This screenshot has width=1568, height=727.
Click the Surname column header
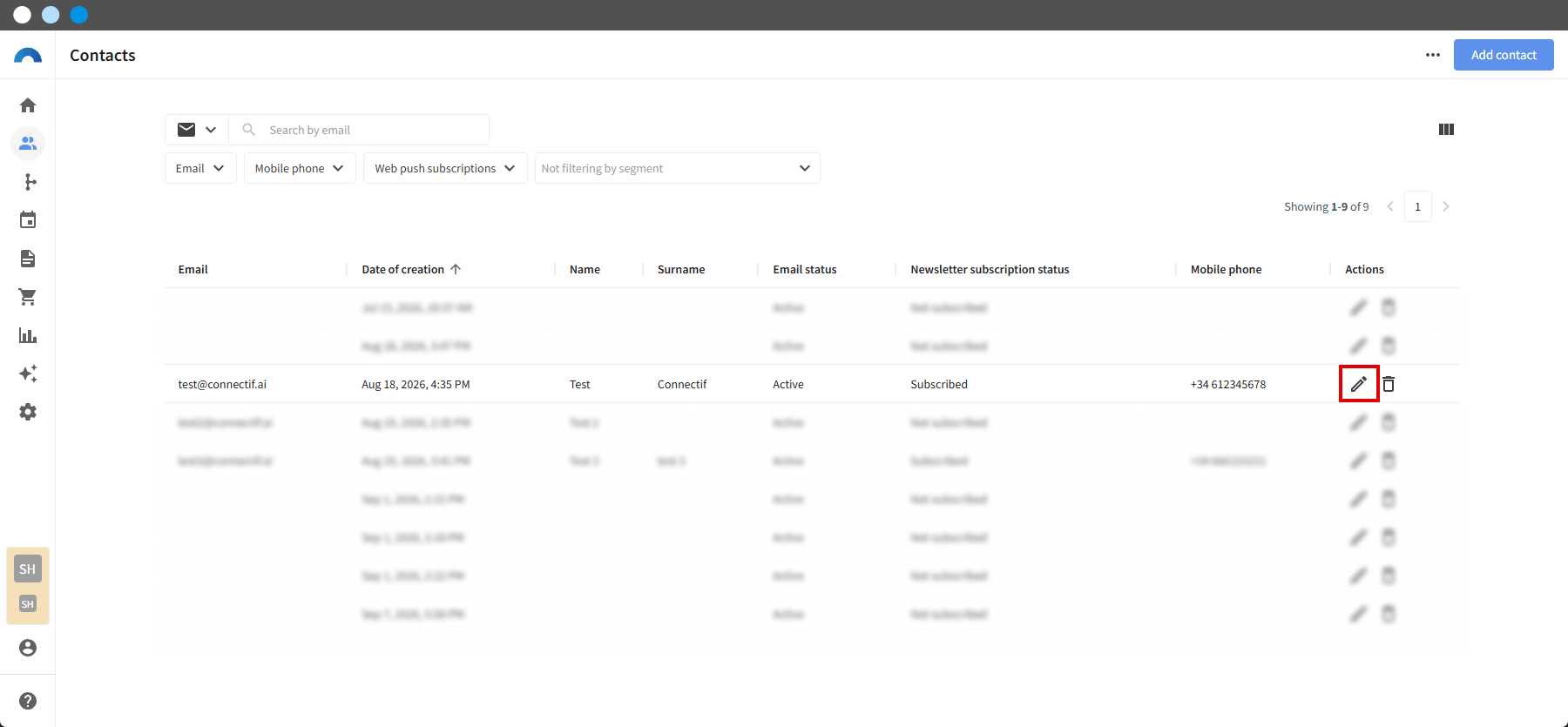click(681, 269)
